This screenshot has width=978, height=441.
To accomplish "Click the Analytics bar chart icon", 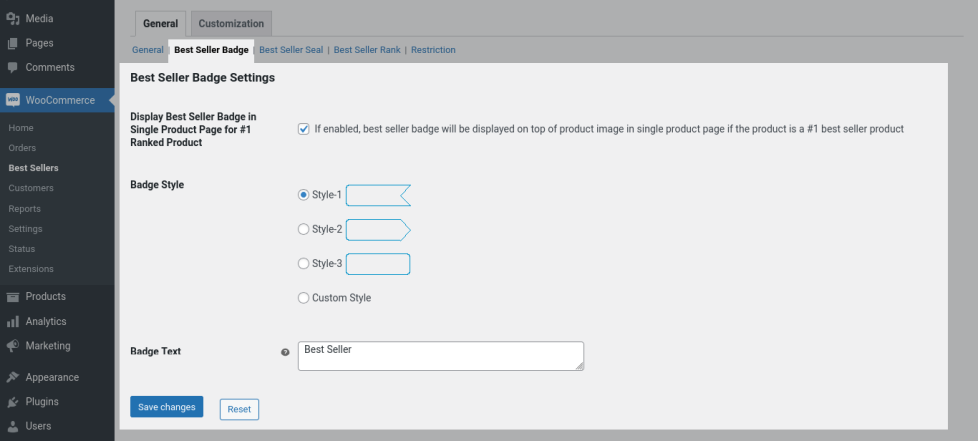I will point(13,322).
